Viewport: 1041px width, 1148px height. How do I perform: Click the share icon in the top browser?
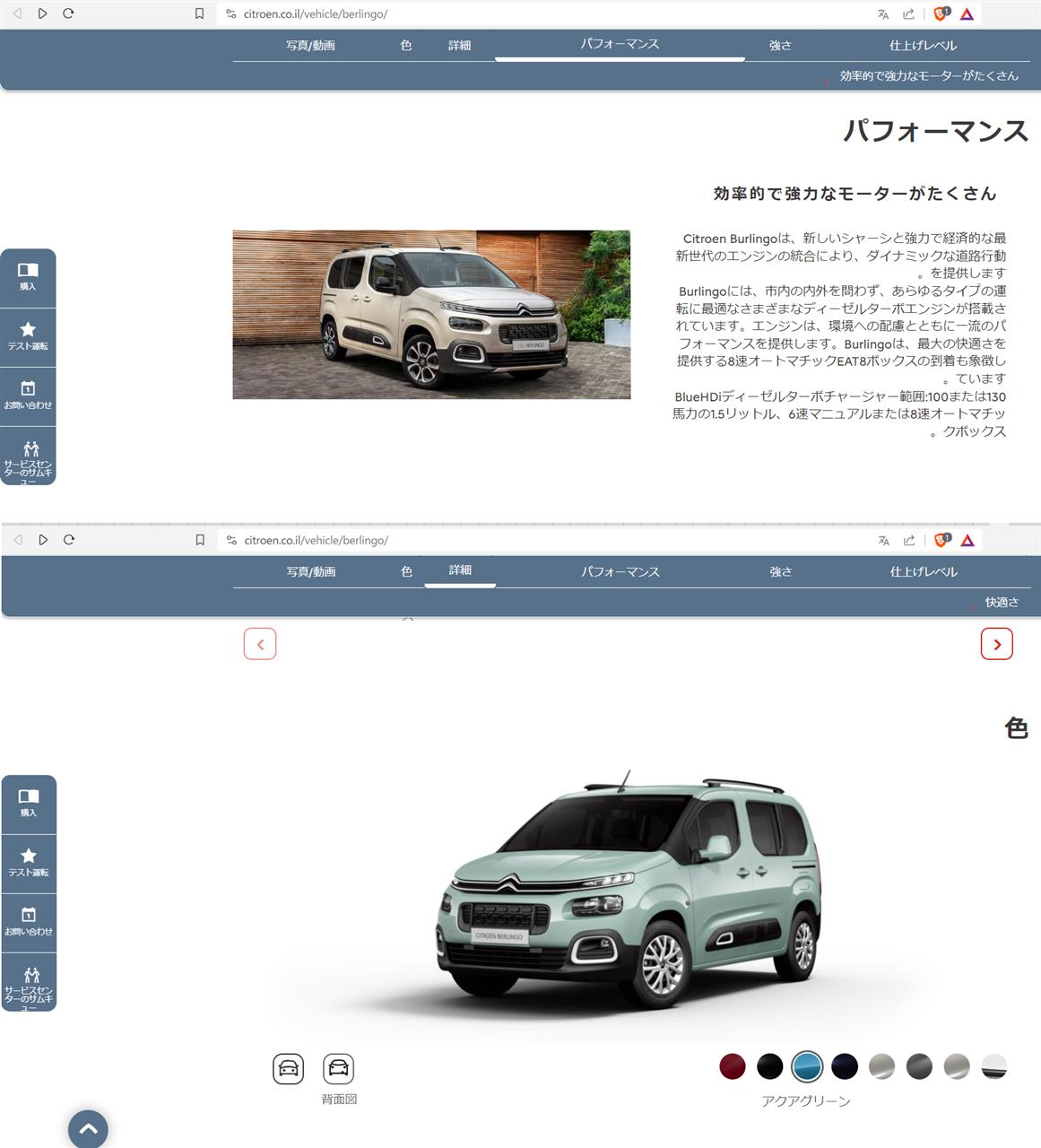point(908,13)
